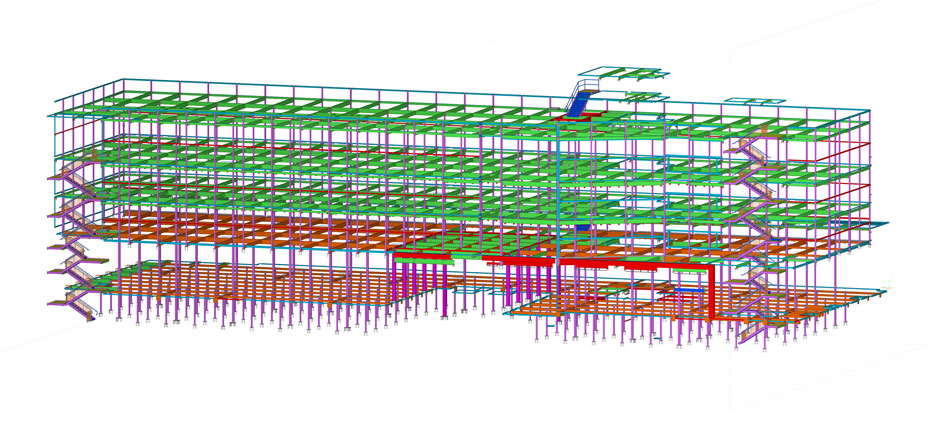Select the blue rooftop staircase

click(579, 101)
